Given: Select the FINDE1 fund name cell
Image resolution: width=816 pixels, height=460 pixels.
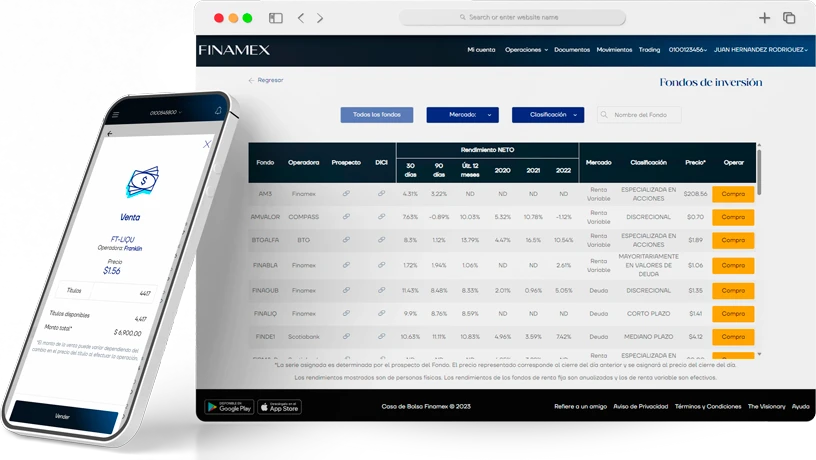Looking at the screenshot, I should click(x=265, y=337).
